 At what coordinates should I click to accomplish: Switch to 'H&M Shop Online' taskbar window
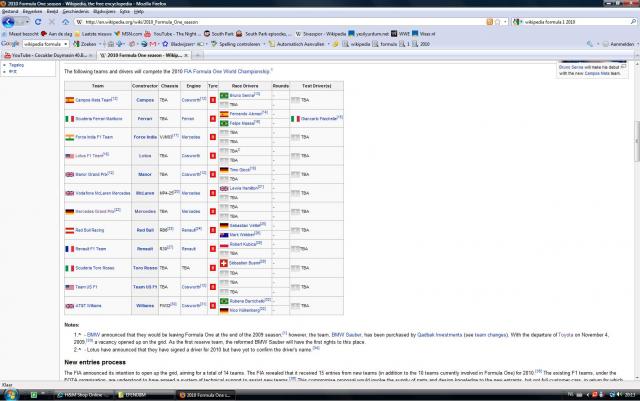83,395
